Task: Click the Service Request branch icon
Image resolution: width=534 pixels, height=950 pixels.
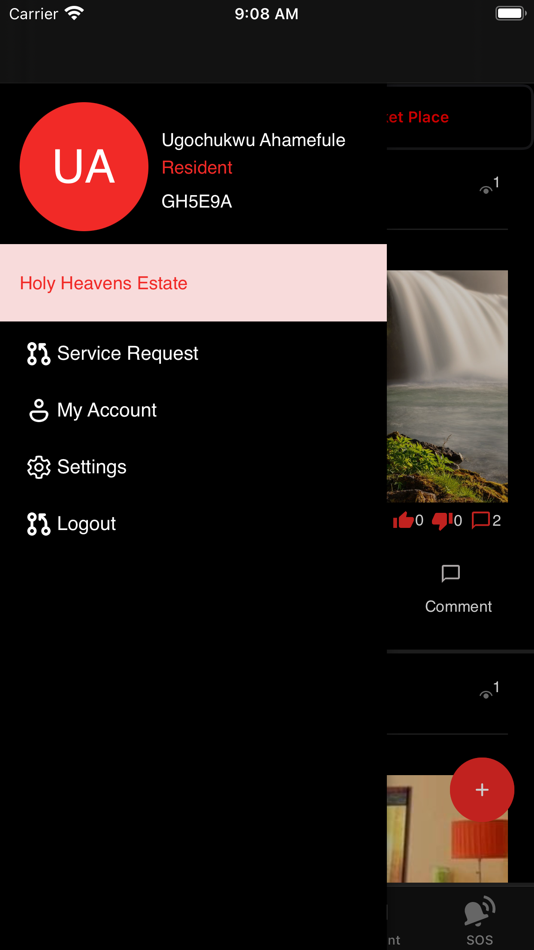Action: (x=39, y=354)
